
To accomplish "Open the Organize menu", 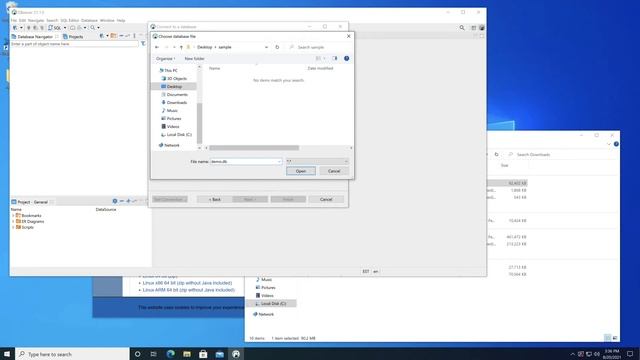I will [x=165, y=59].
